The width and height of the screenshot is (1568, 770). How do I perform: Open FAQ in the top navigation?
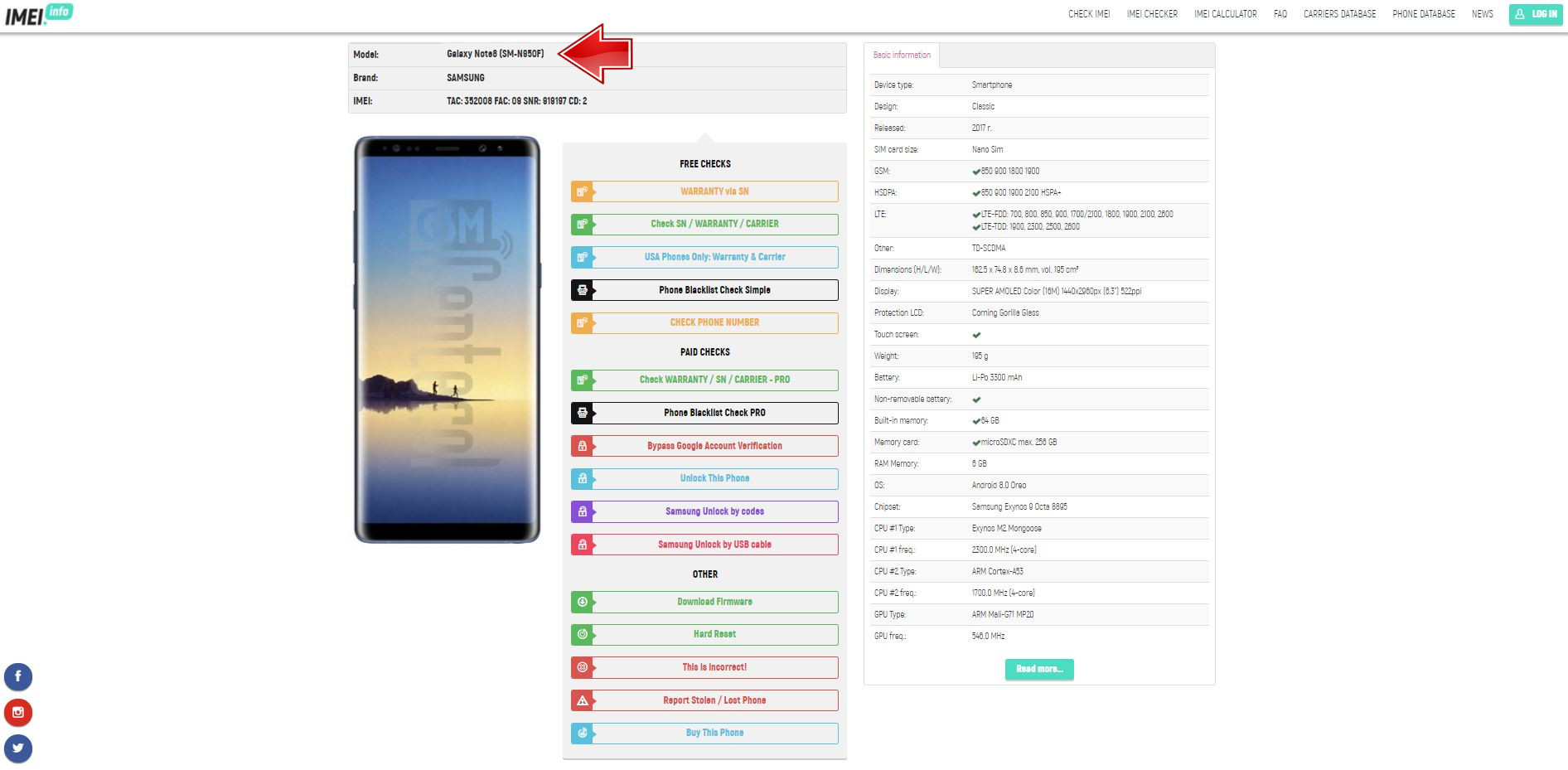click(x=1280, y=14)
